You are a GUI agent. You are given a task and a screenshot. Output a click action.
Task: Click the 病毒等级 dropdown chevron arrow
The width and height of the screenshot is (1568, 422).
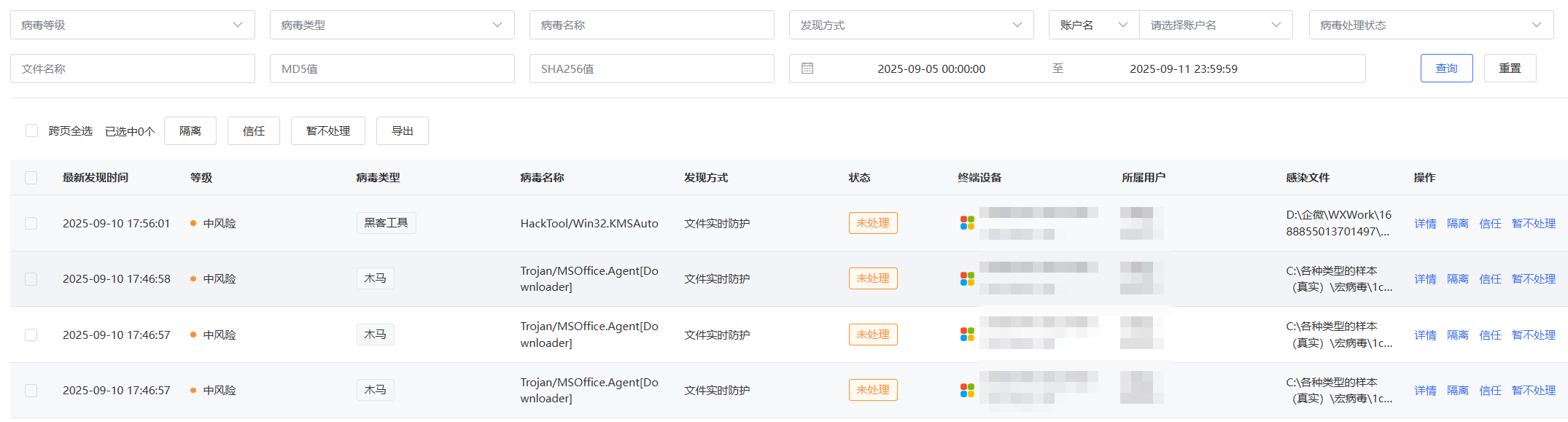point(238,25)
